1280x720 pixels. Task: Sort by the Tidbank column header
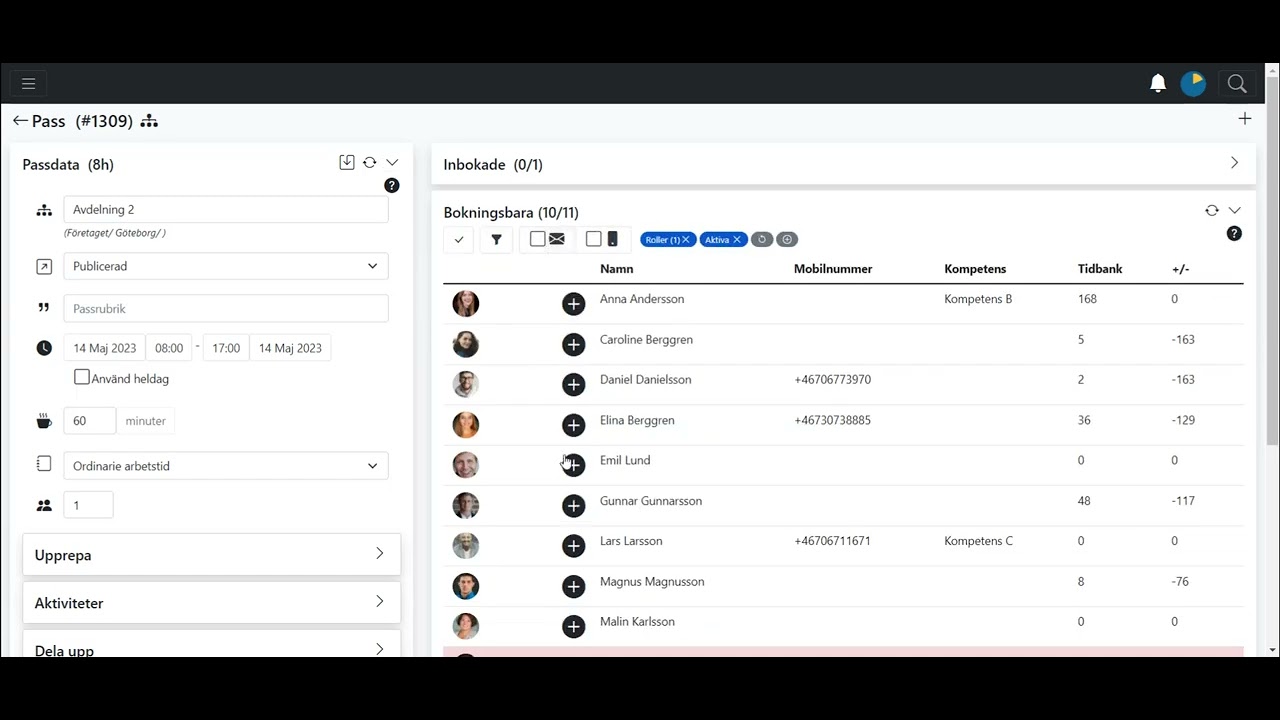tap(1100, 269)
